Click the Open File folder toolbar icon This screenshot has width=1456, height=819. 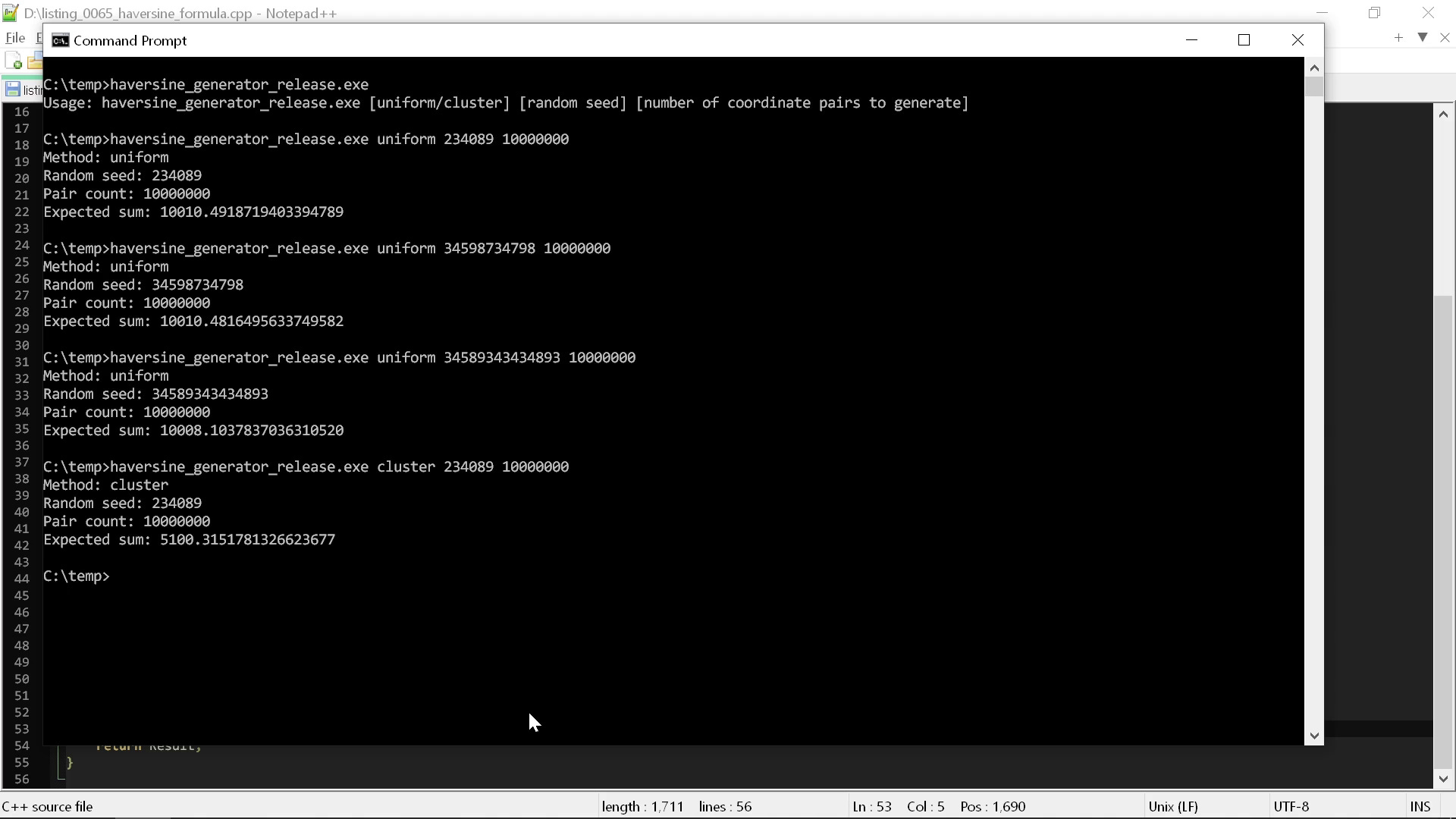pyautogui.click(x=36, y=61)
